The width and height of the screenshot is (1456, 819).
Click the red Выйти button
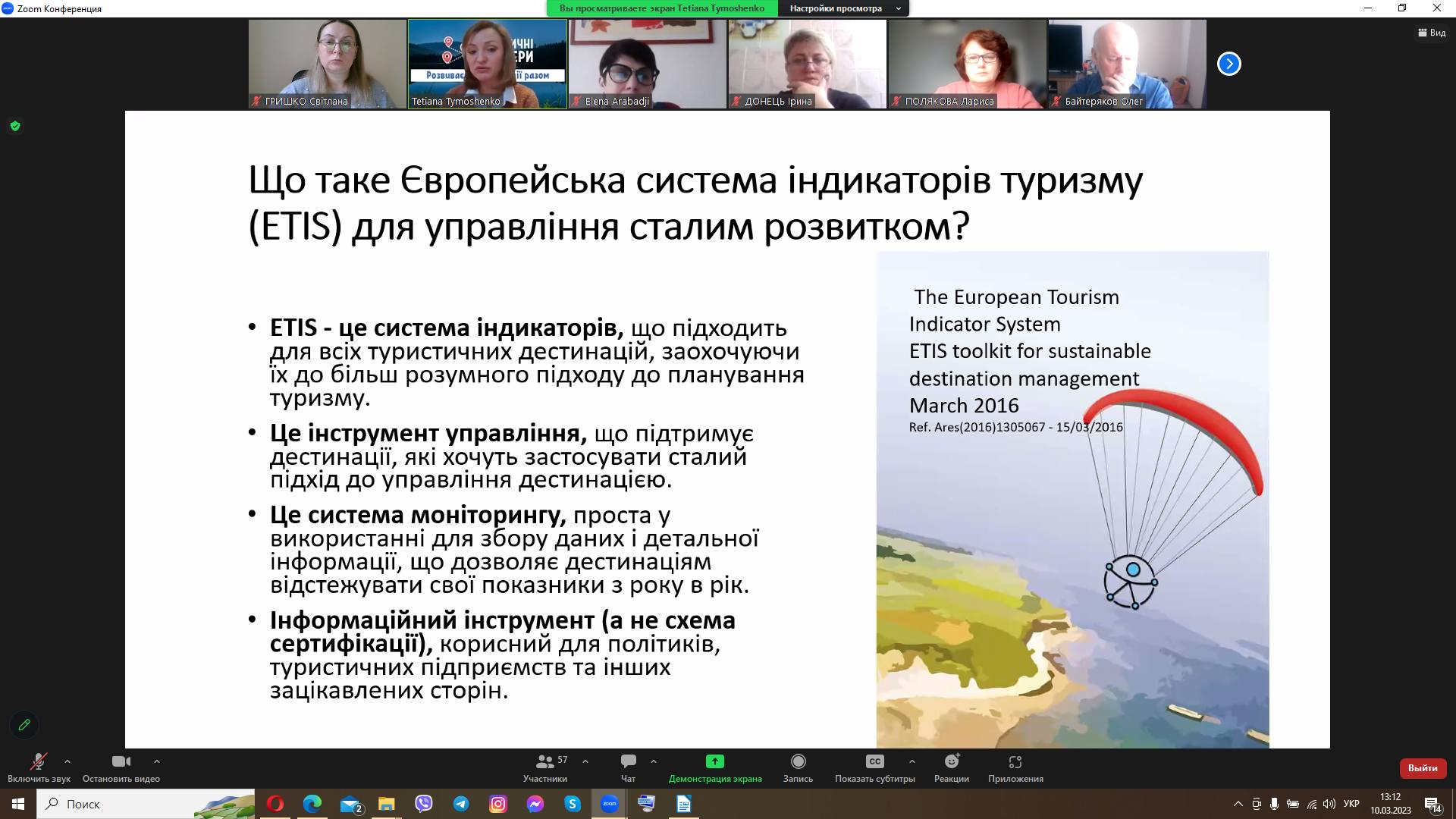tap(1423, 768)
